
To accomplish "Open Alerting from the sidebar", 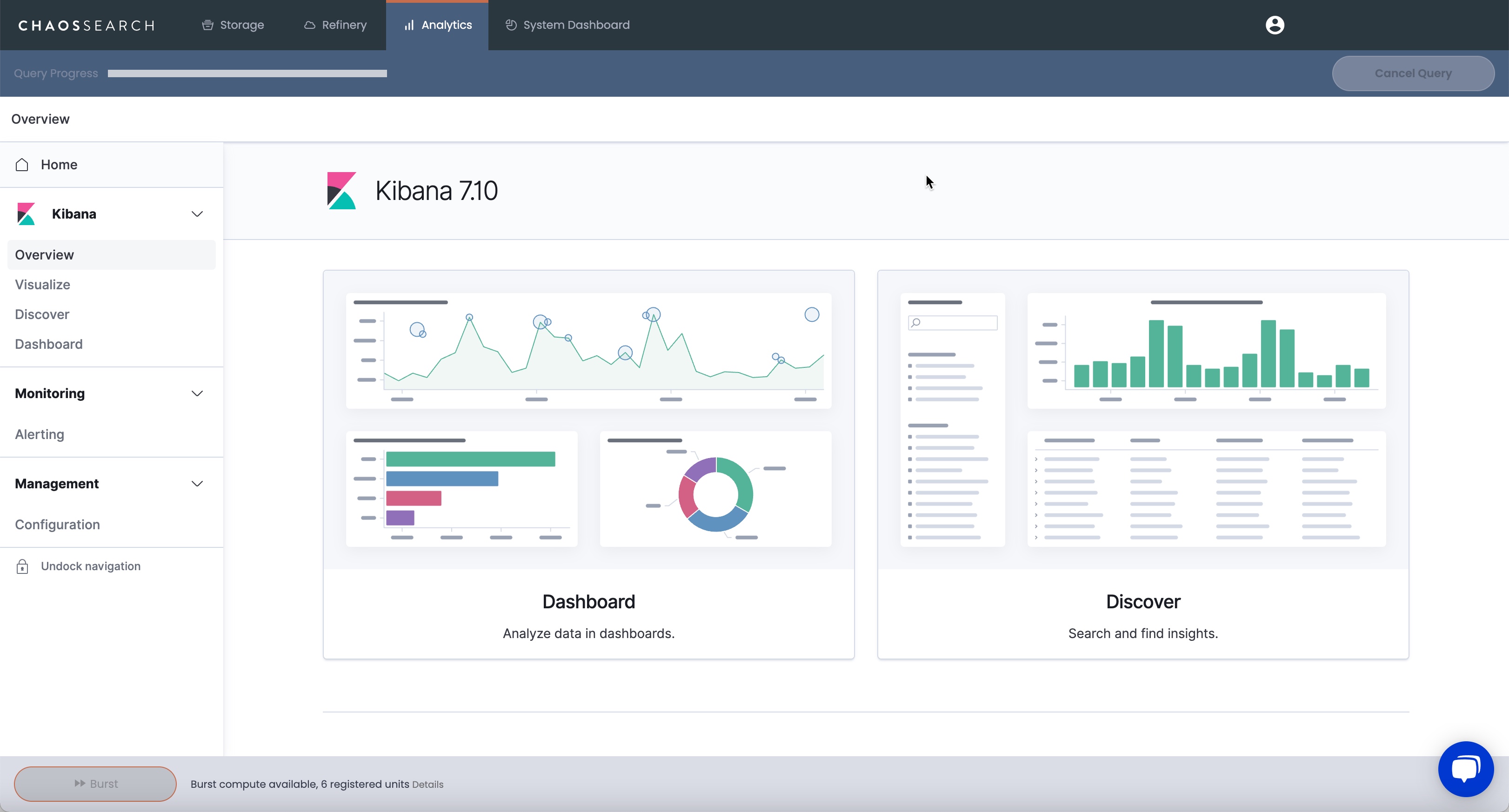I will [39, 434].
